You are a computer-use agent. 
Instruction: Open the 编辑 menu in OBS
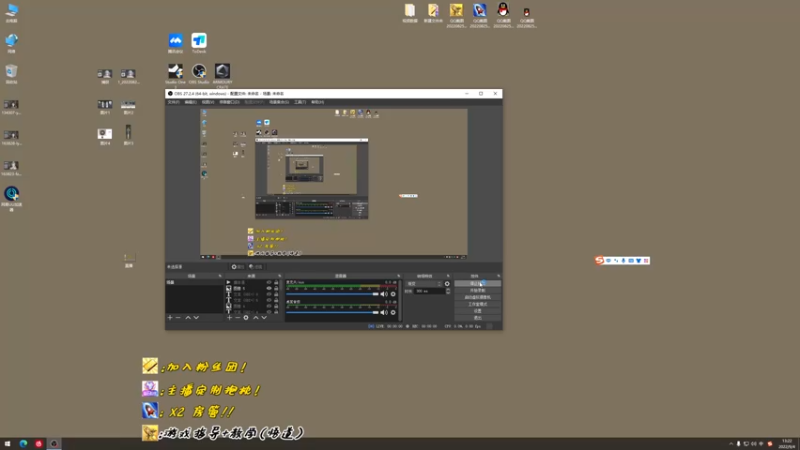coord(190,102)
